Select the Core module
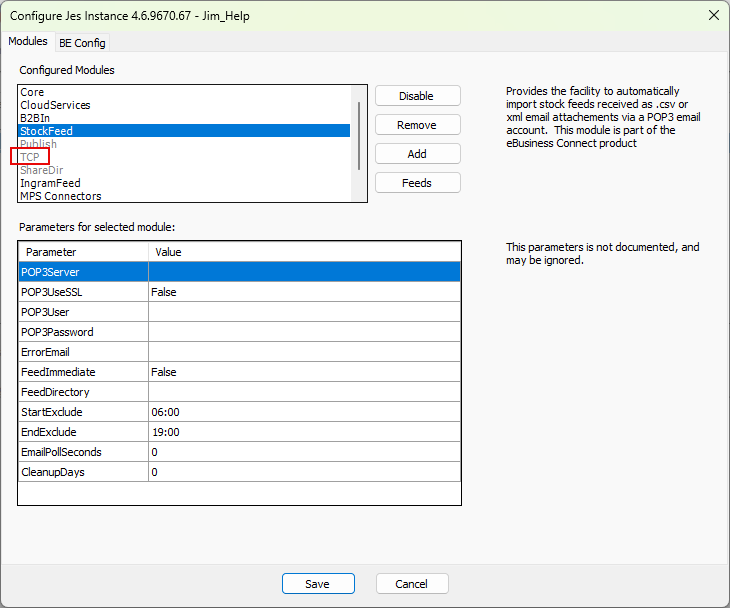Image resolution: width=730 pixels, height=608 pixels. [x=184, y=92]
